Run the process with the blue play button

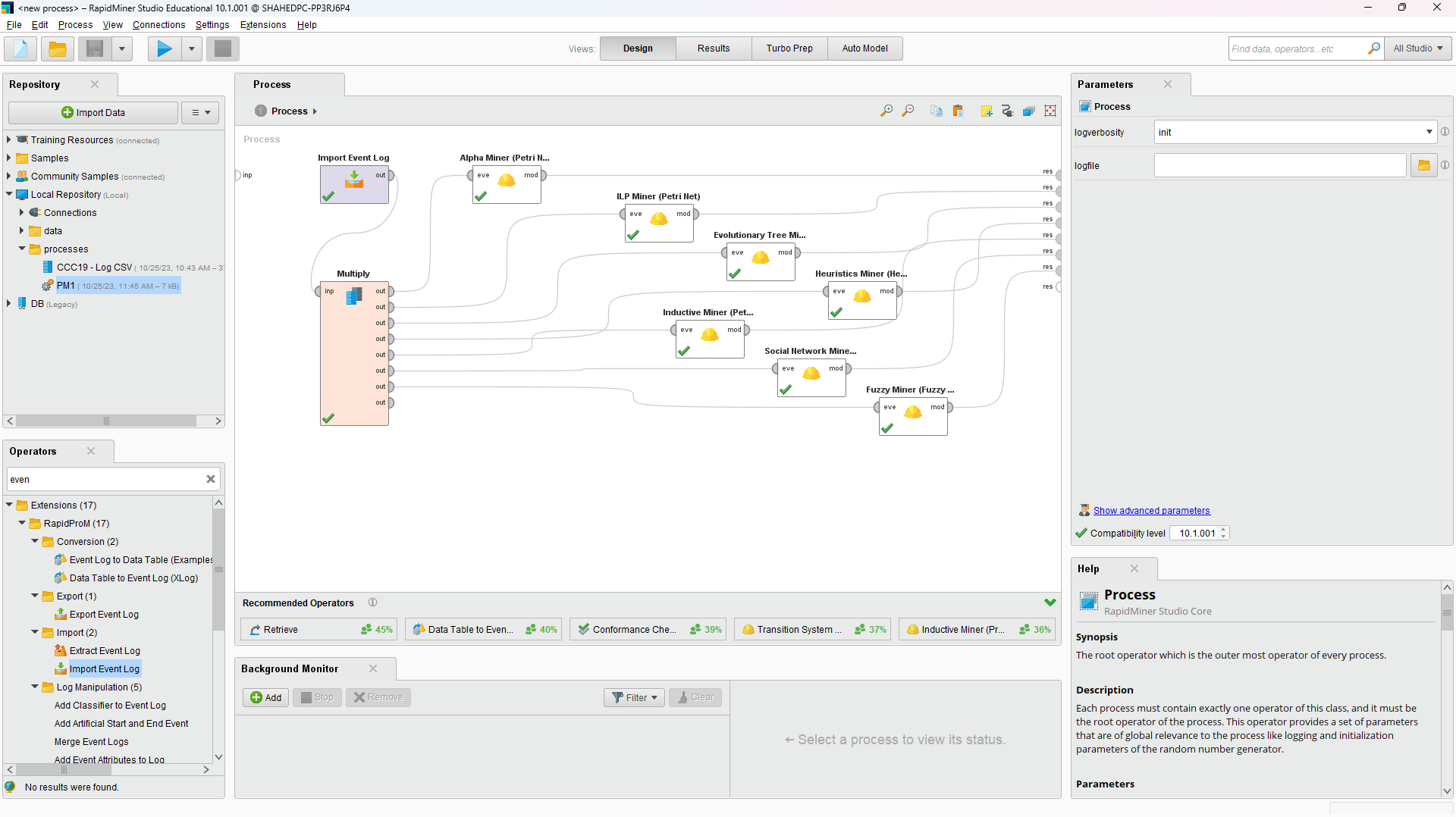165,49
